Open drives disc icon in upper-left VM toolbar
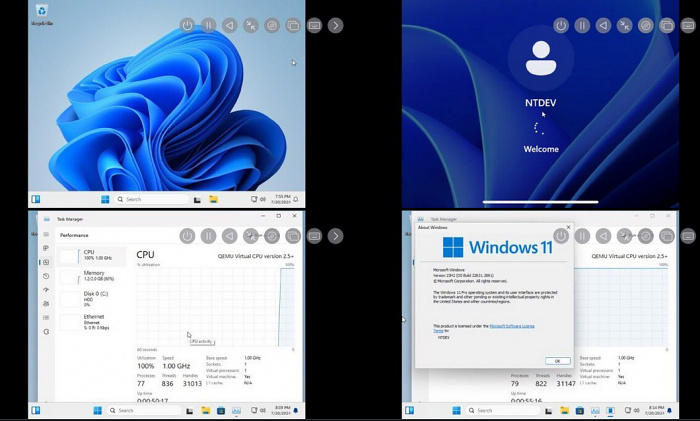 pyautogui.click(x=272, y=25)
